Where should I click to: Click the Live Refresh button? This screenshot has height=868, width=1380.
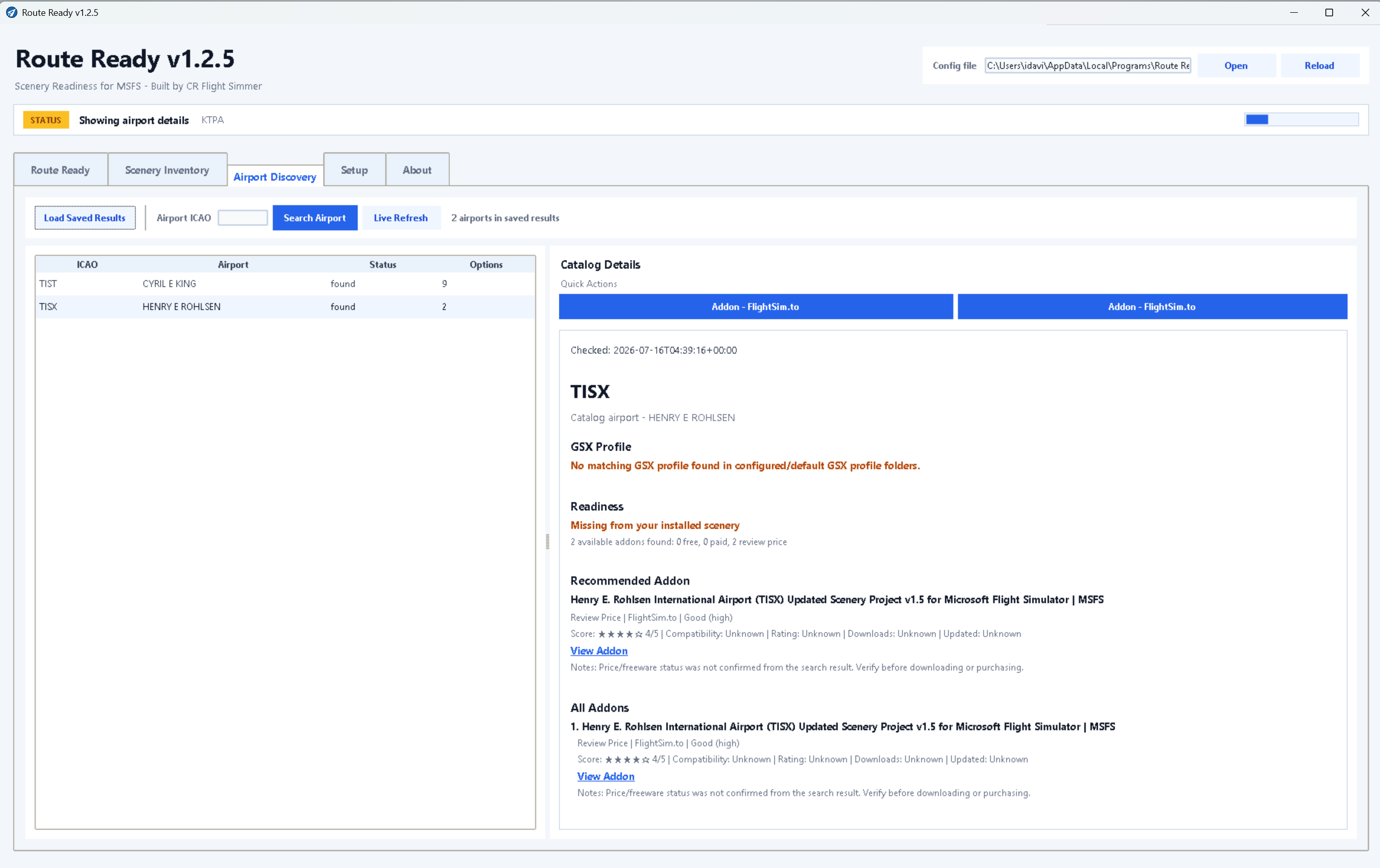(401, 218)
